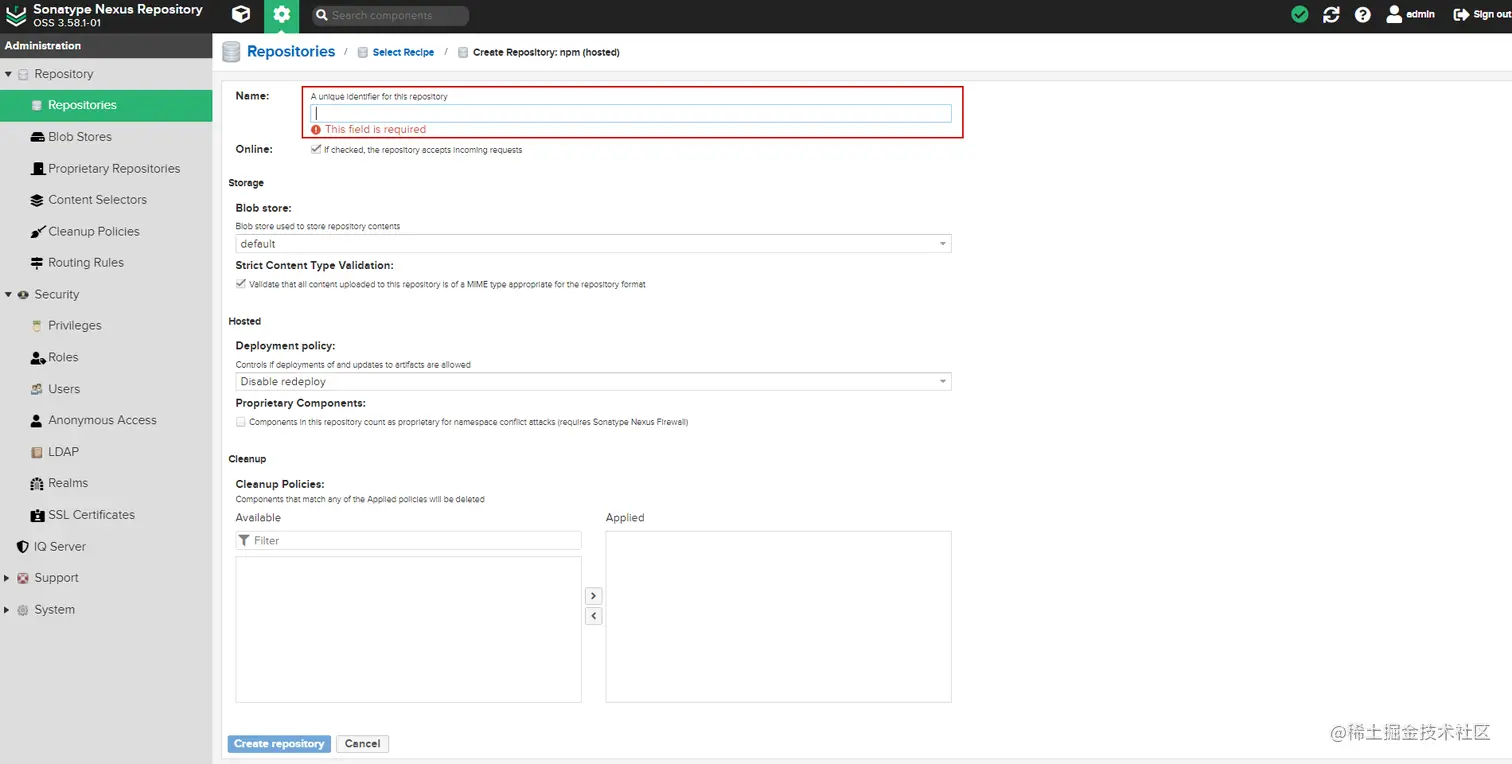Click the Routing Rules signpost icon
This screenshot has width=1512, height=764.
[37, 263]
